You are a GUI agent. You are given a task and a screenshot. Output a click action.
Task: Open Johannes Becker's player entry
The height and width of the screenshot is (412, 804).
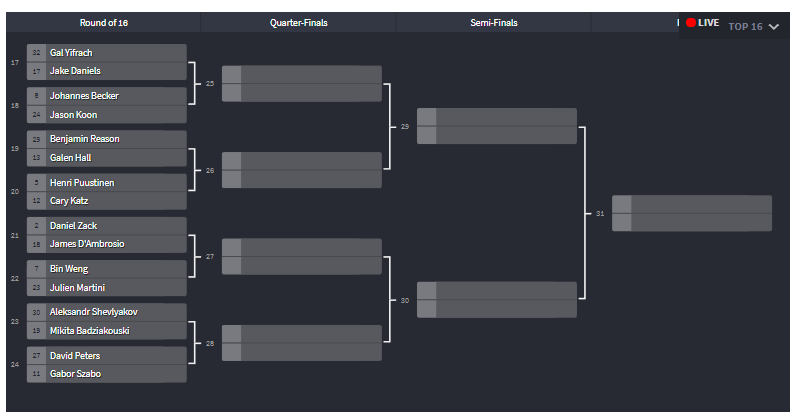[115, 96]
